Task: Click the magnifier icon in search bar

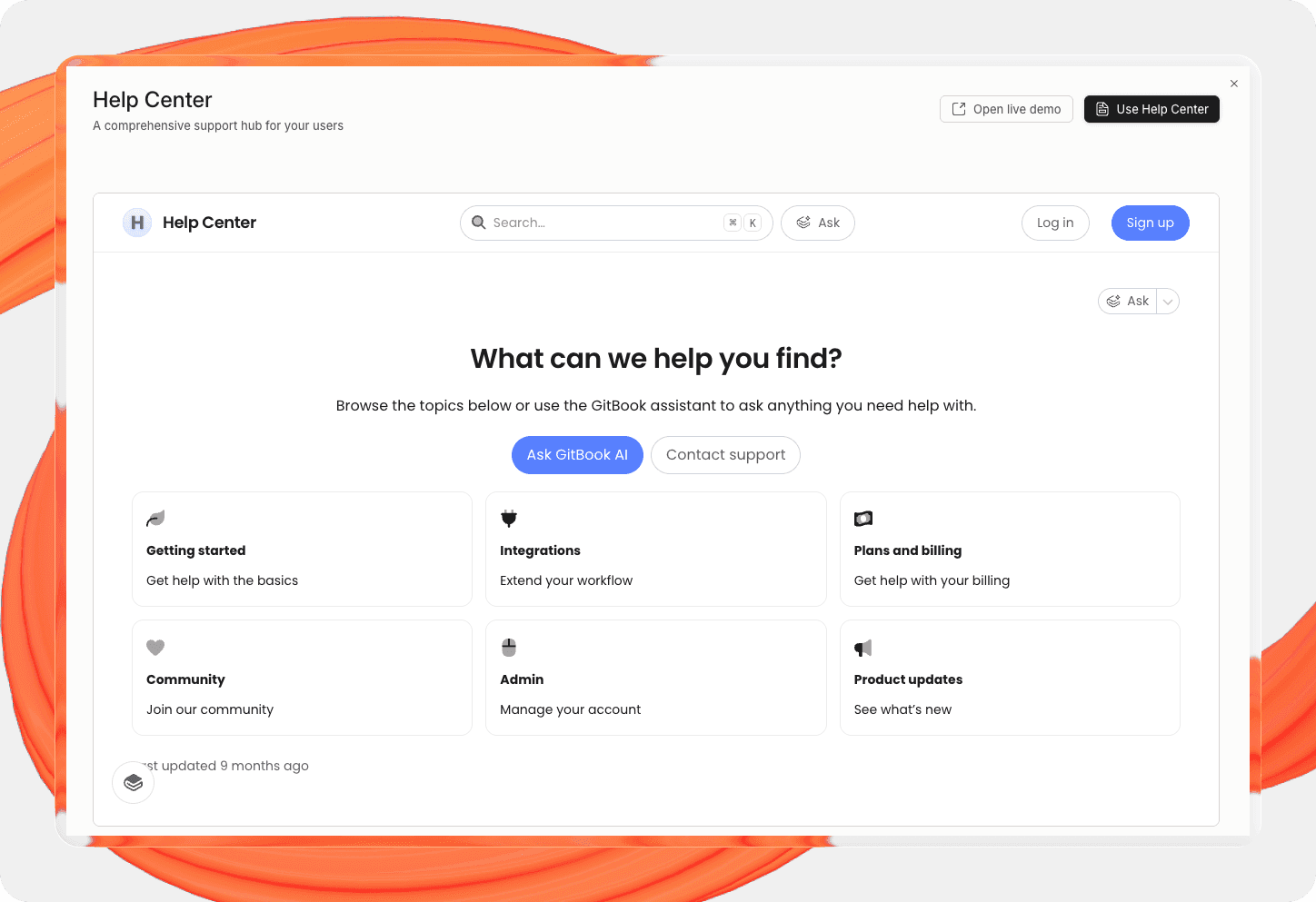Action: (479, 223)
